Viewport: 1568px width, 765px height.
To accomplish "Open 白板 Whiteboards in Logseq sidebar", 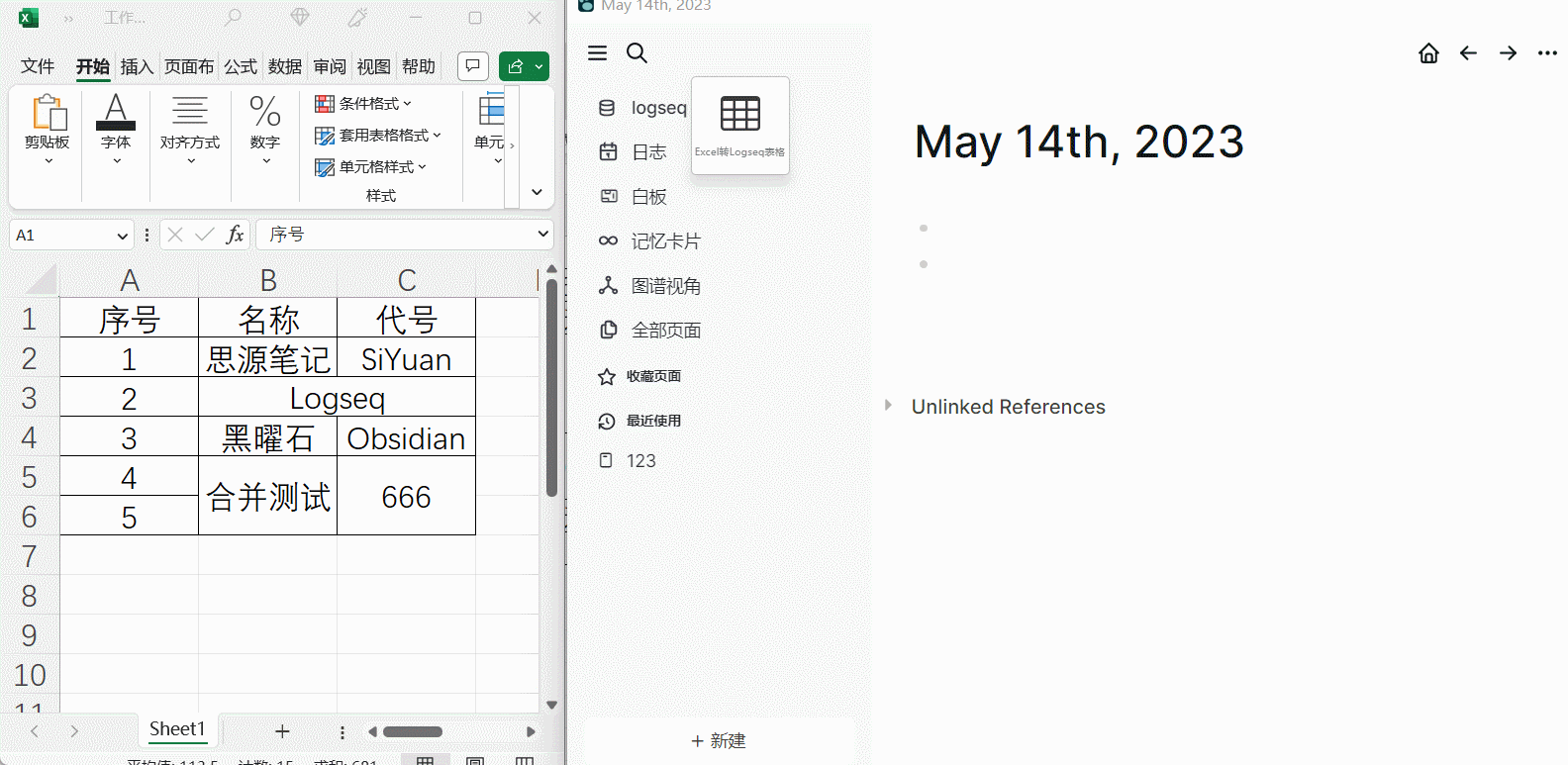I will click(634, 196).
